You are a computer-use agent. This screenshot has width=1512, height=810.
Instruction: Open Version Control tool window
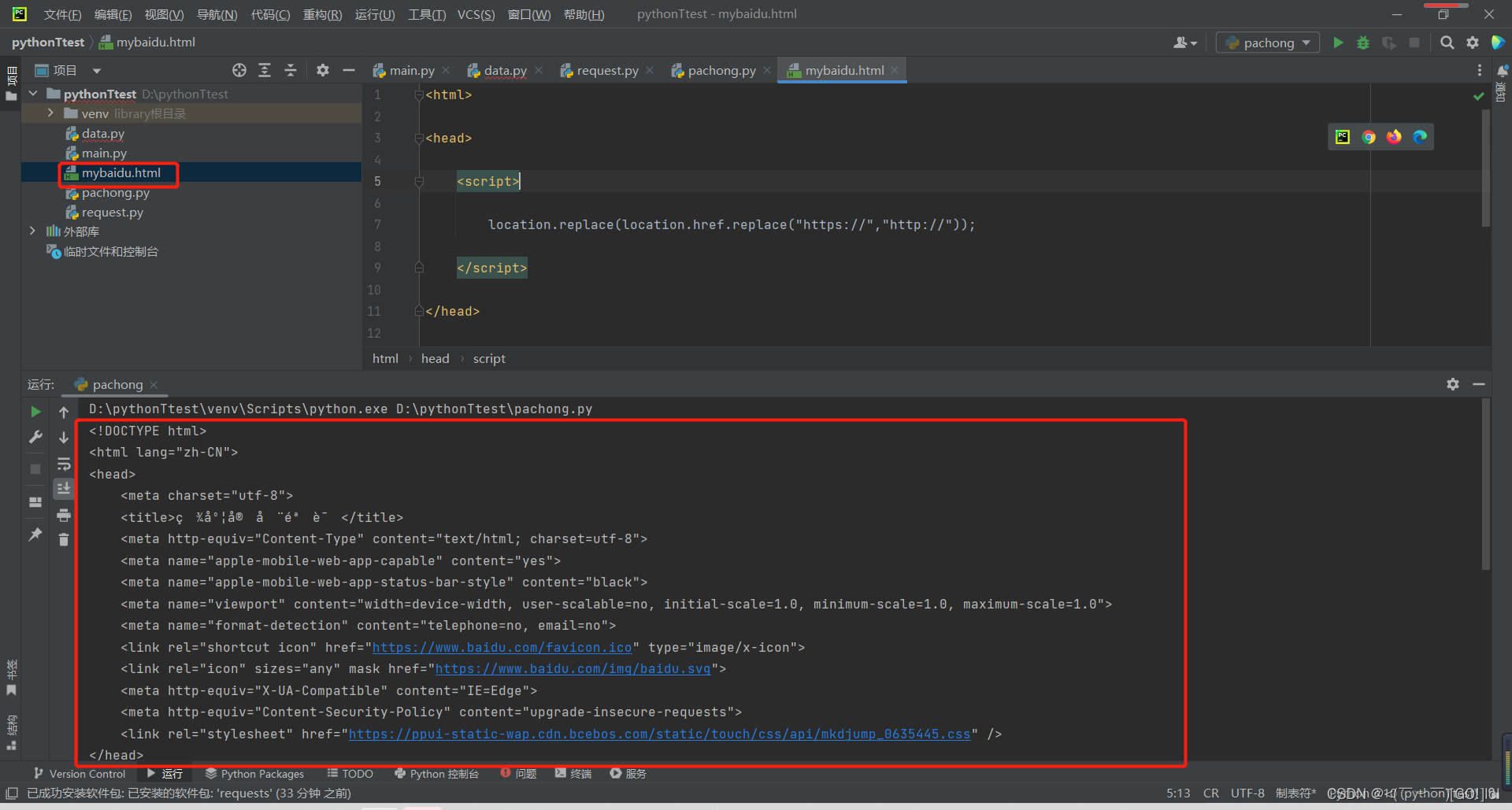(80, 774)
